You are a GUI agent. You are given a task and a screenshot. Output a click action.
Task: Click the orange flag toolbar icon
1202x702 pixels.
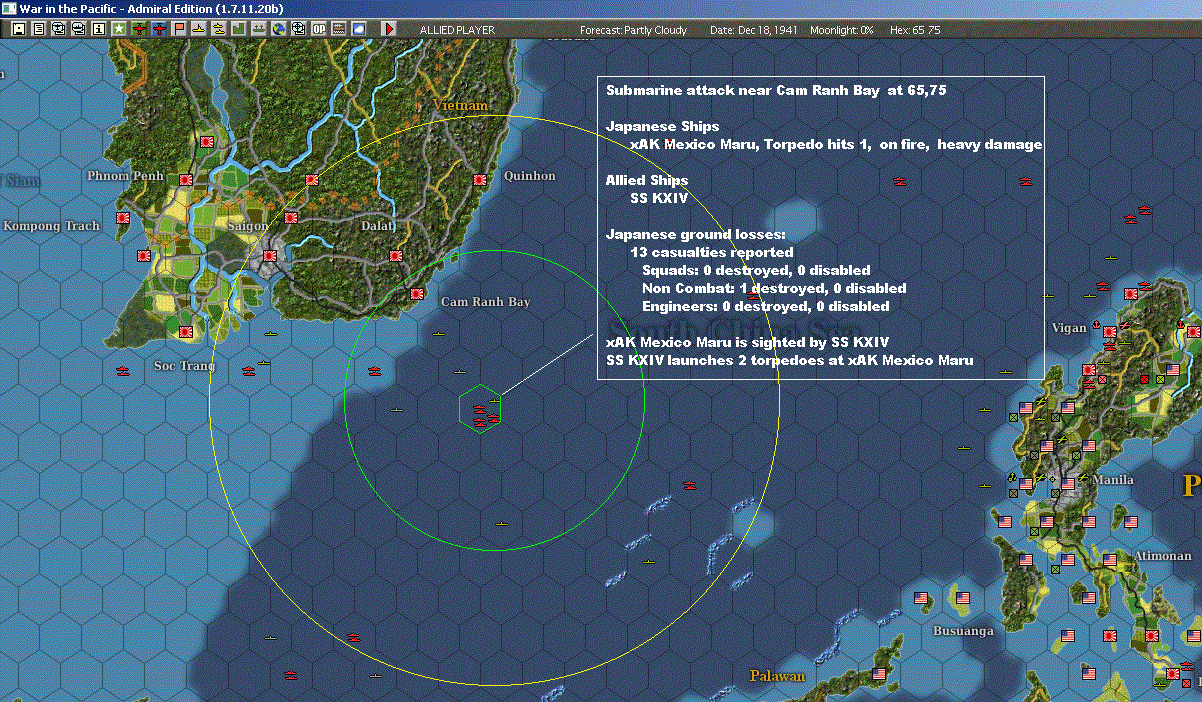pyautogui.click(x=179, y=29)
